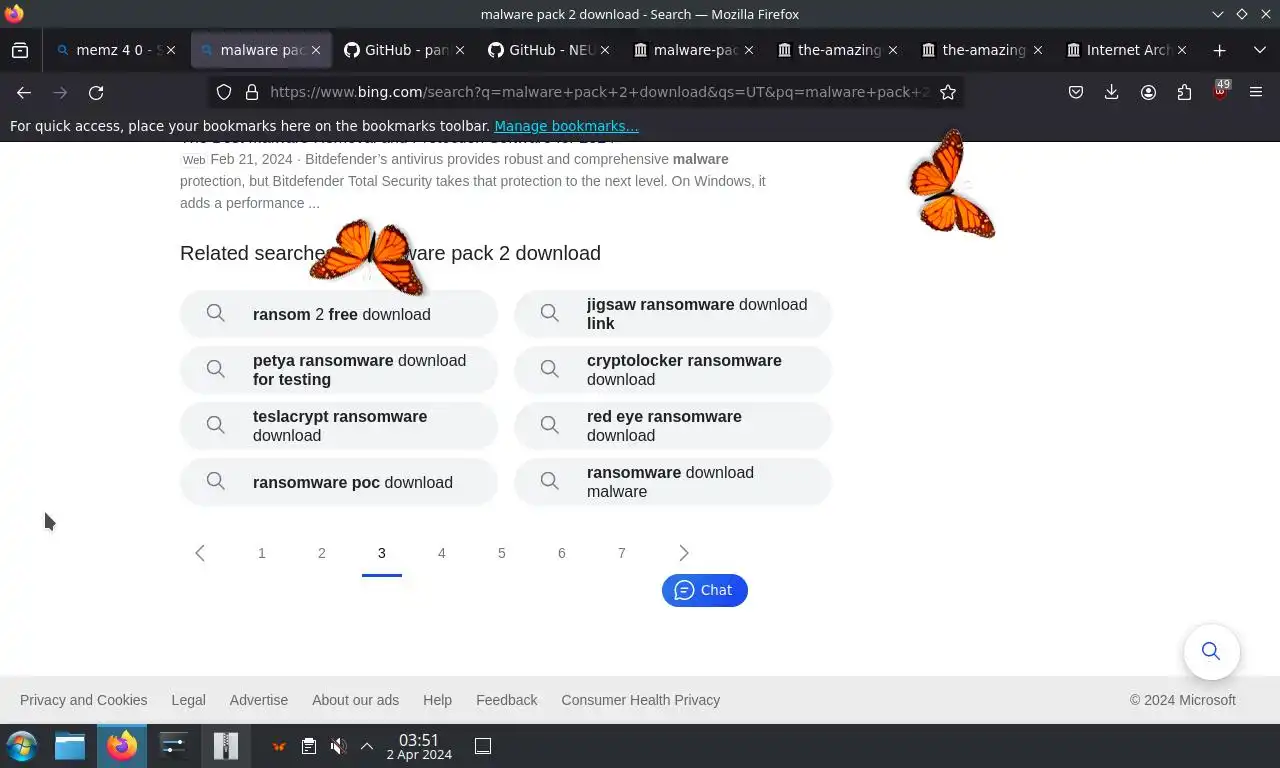Show site security padlock info

click(x=252, y=92)
